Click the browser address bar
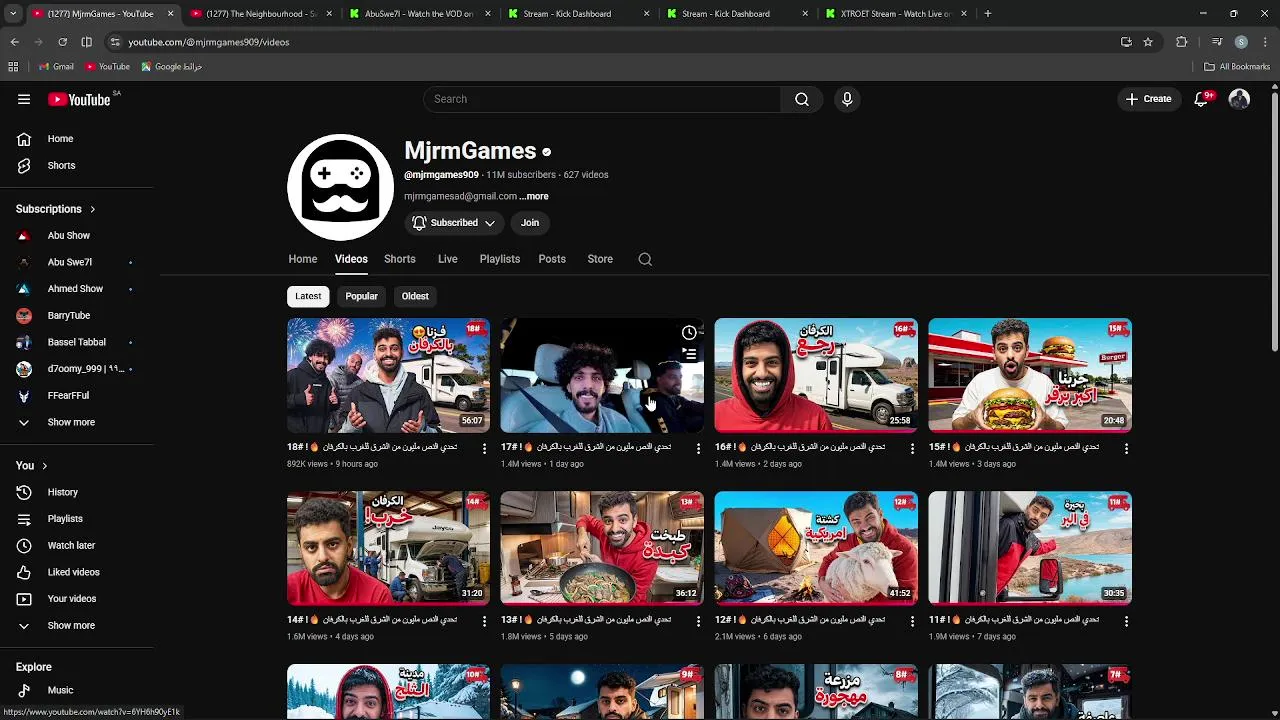 [610, 42]
